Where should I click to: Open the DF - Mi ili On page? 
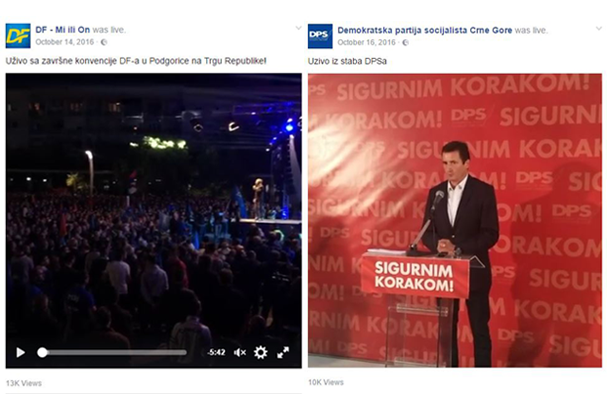62,30
